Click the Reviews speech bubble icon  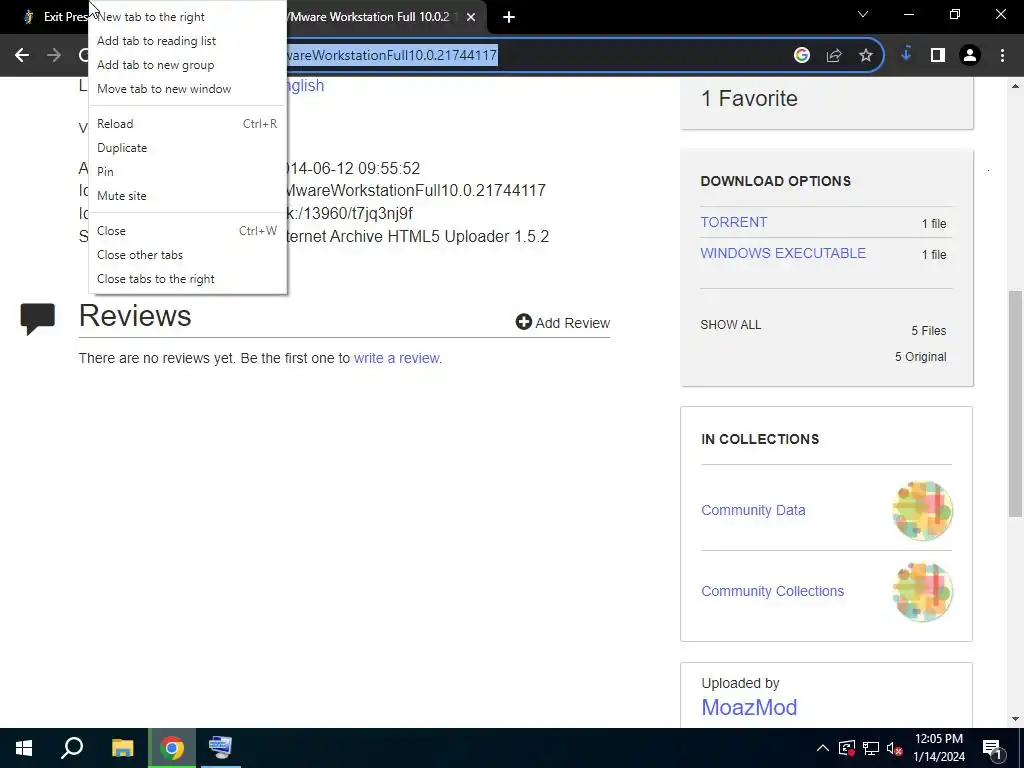tap(38, 319)
